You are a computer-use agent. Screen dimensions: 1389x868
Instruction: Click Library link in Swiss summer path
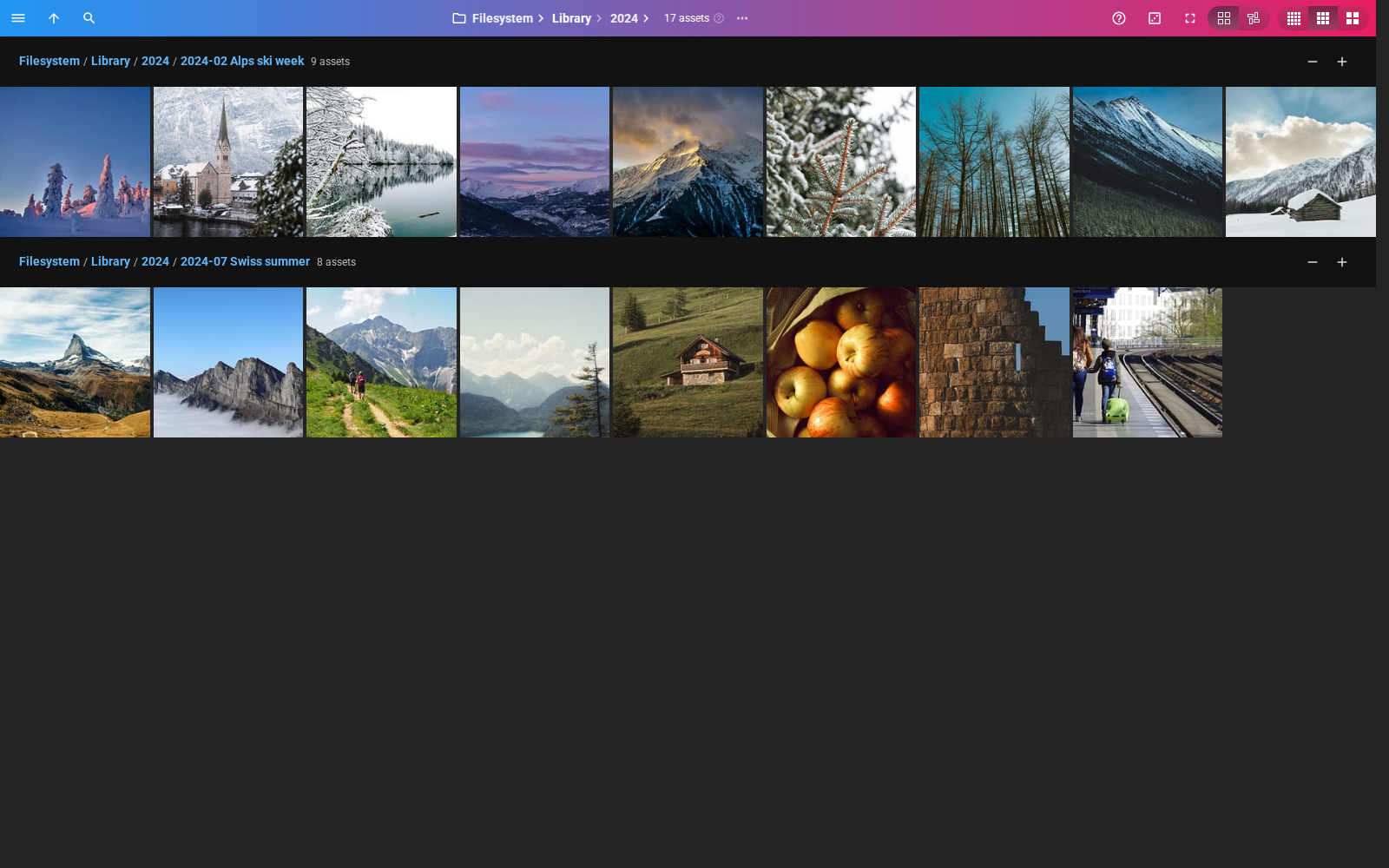pos(110,261)
